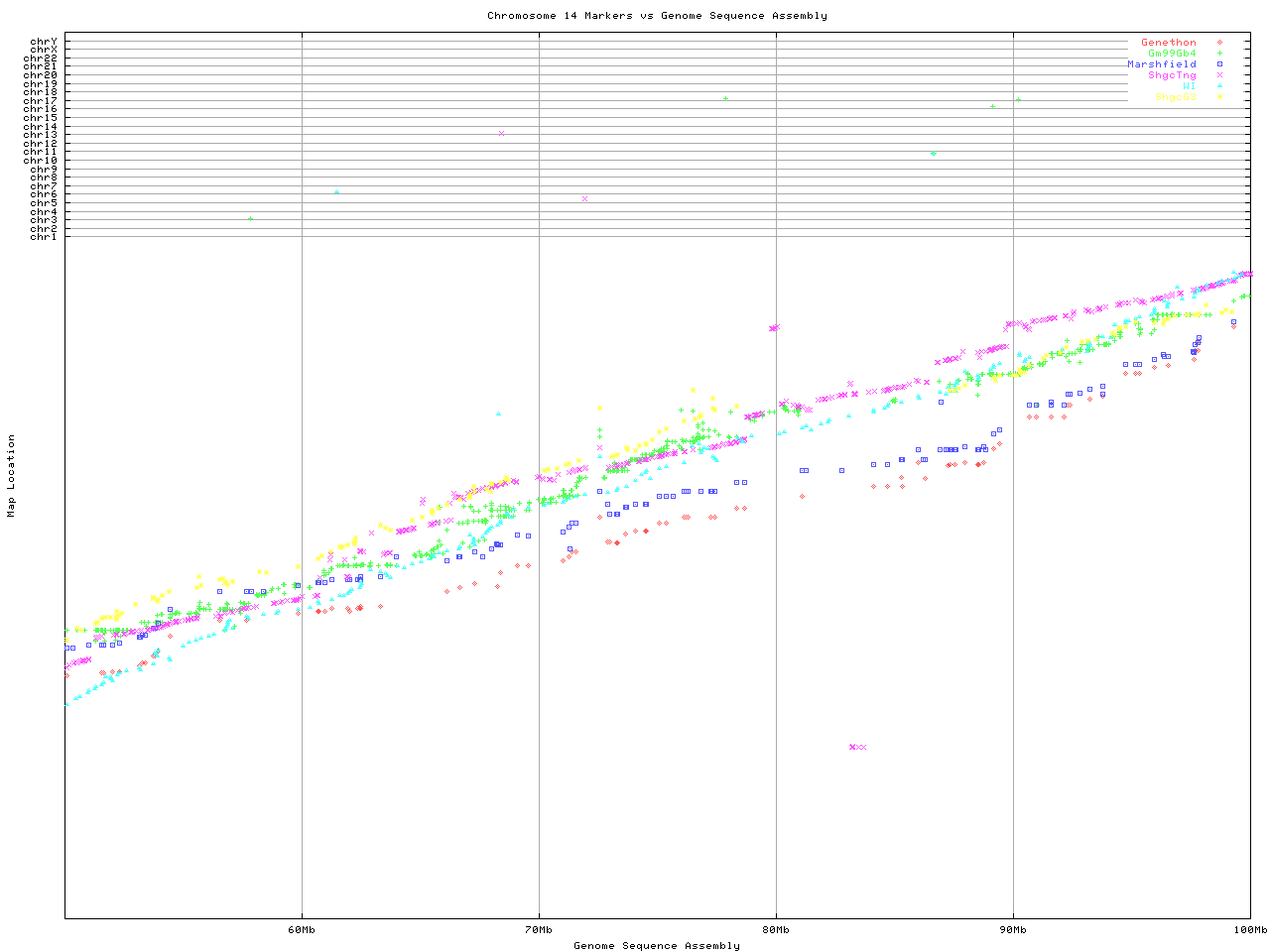Select the ShgcTng legend label
Image resolution: width=1270 pixels, height=952 pixels.
point(1172,75)
